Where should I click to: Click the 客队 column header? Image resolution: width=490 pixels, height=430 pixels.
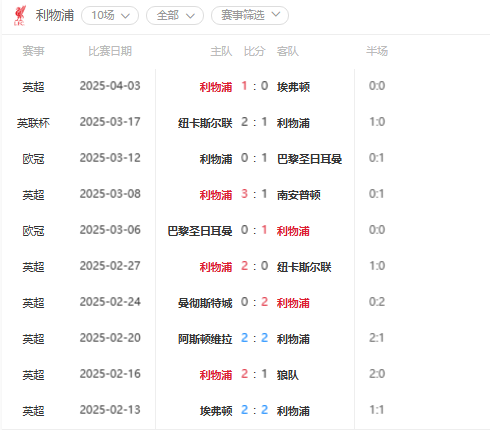tap(288, 51)
